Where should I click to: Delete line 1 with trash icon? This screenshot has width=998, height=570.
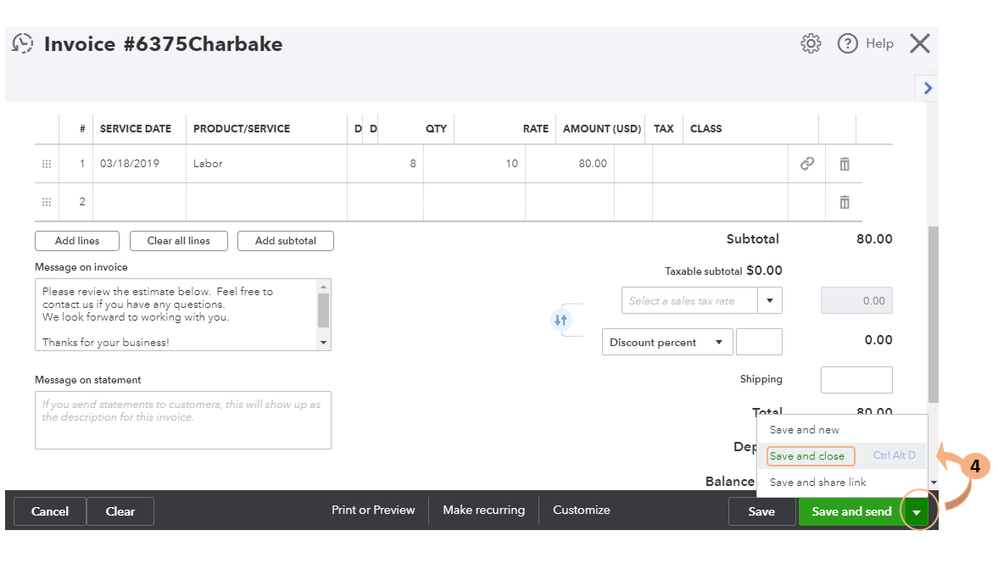pos(844,163)
